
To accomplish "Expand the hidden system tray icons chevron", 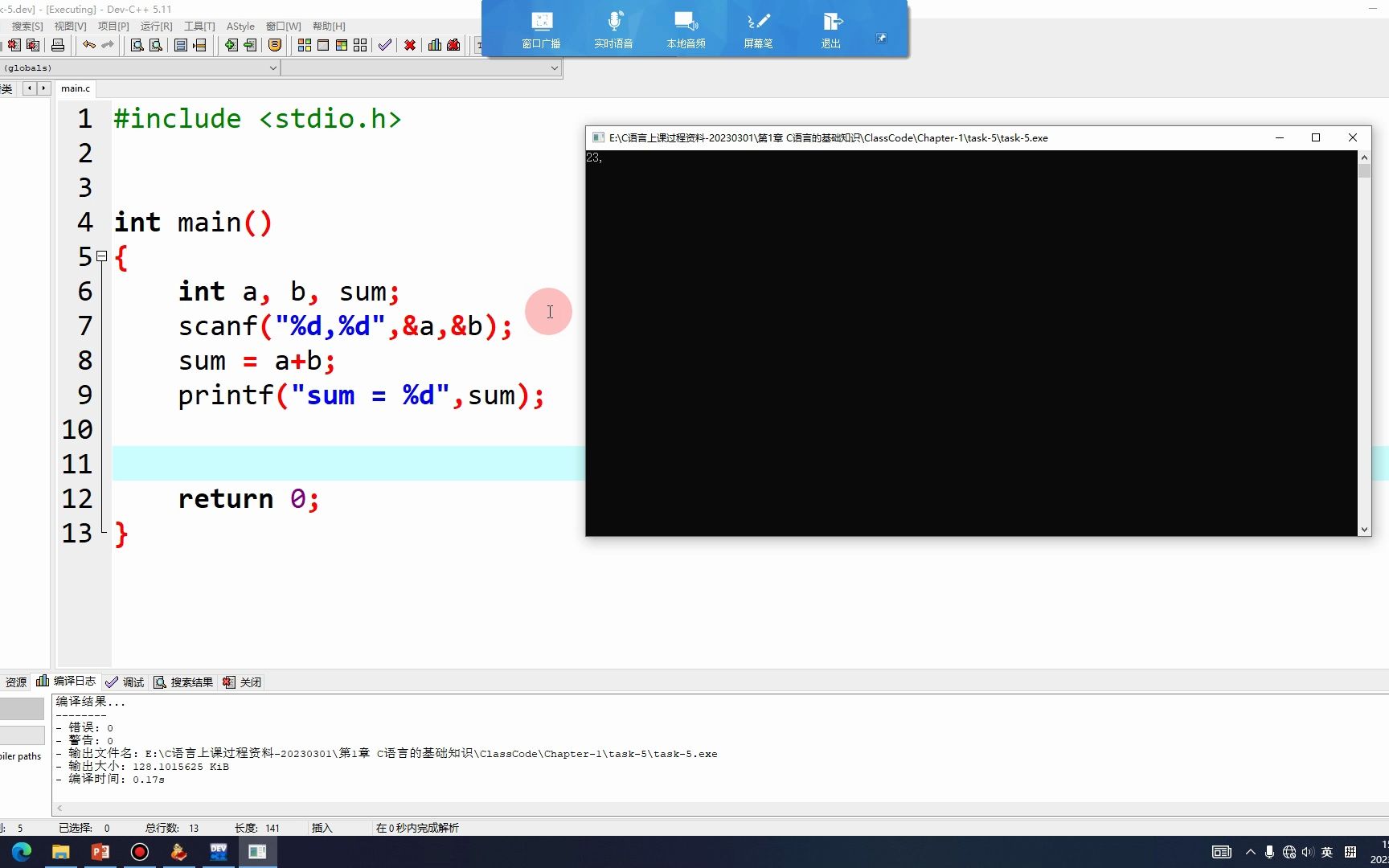I will point(1251,852).
